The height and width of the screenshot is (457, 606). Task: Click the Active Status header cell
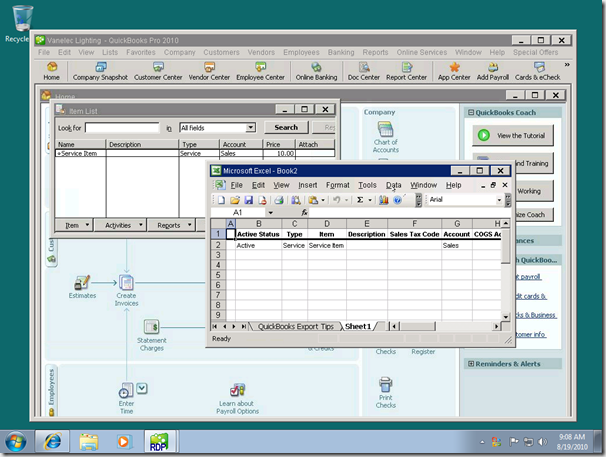tap(258, 234)
